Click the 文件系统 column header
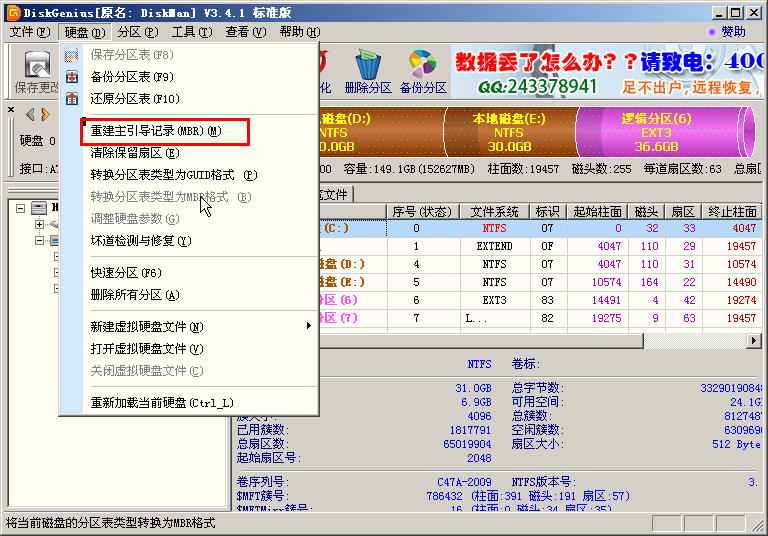The width and height of the screenshot is (768, 536). pos(495,212)
